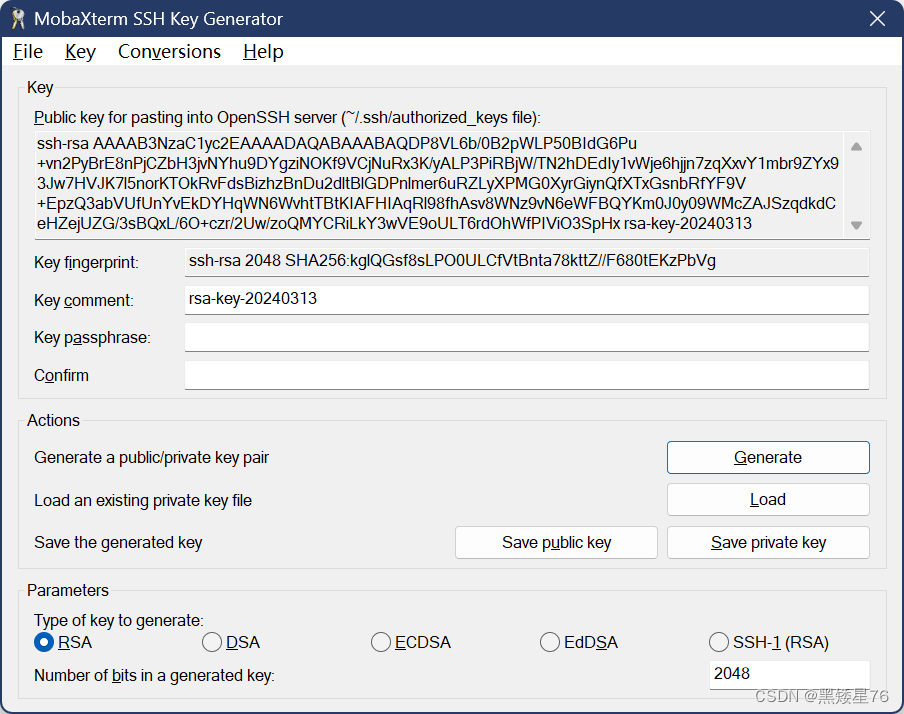Select the RSA key type
Viewport: 904px width, 714px height.
pos(44,642)
